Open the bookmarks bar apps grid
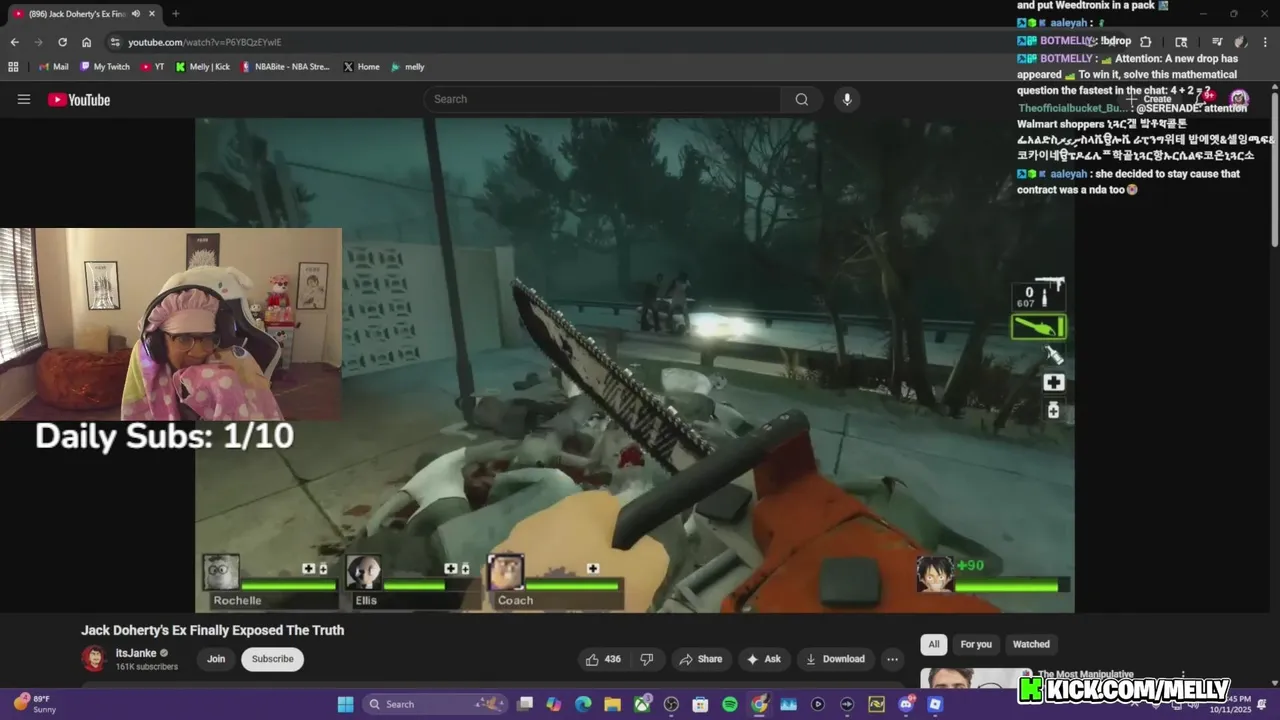Viewport: 1280px width, 720px height. click(13, 67)
